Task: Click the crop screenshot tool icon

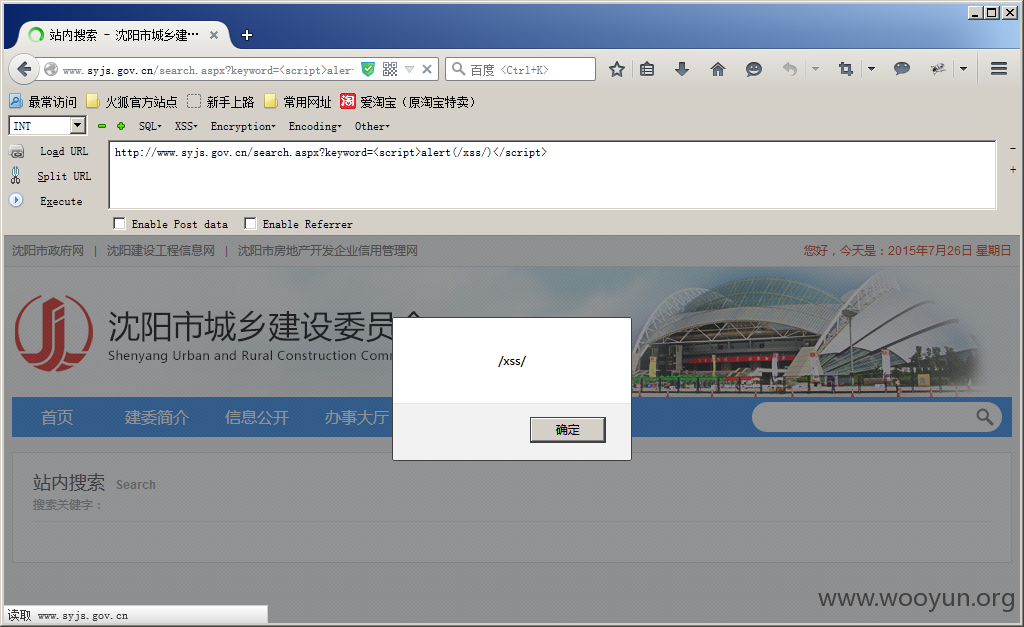Action: (846, 69)
